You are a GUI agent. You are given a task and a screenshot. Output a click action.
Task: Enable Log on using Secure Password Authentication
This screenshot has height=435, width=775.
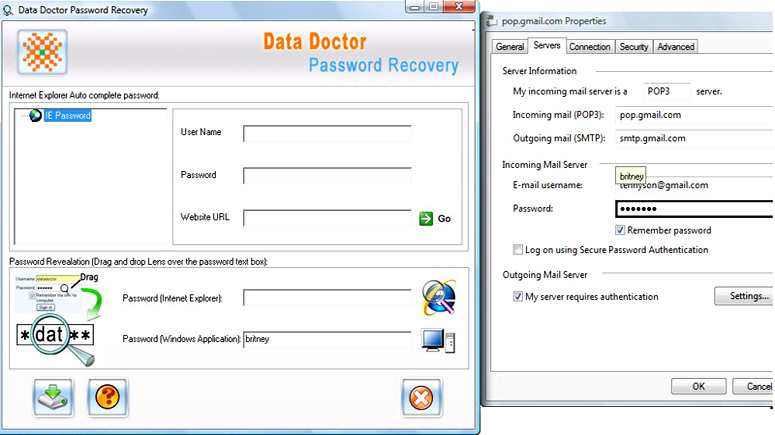[517, 250]
